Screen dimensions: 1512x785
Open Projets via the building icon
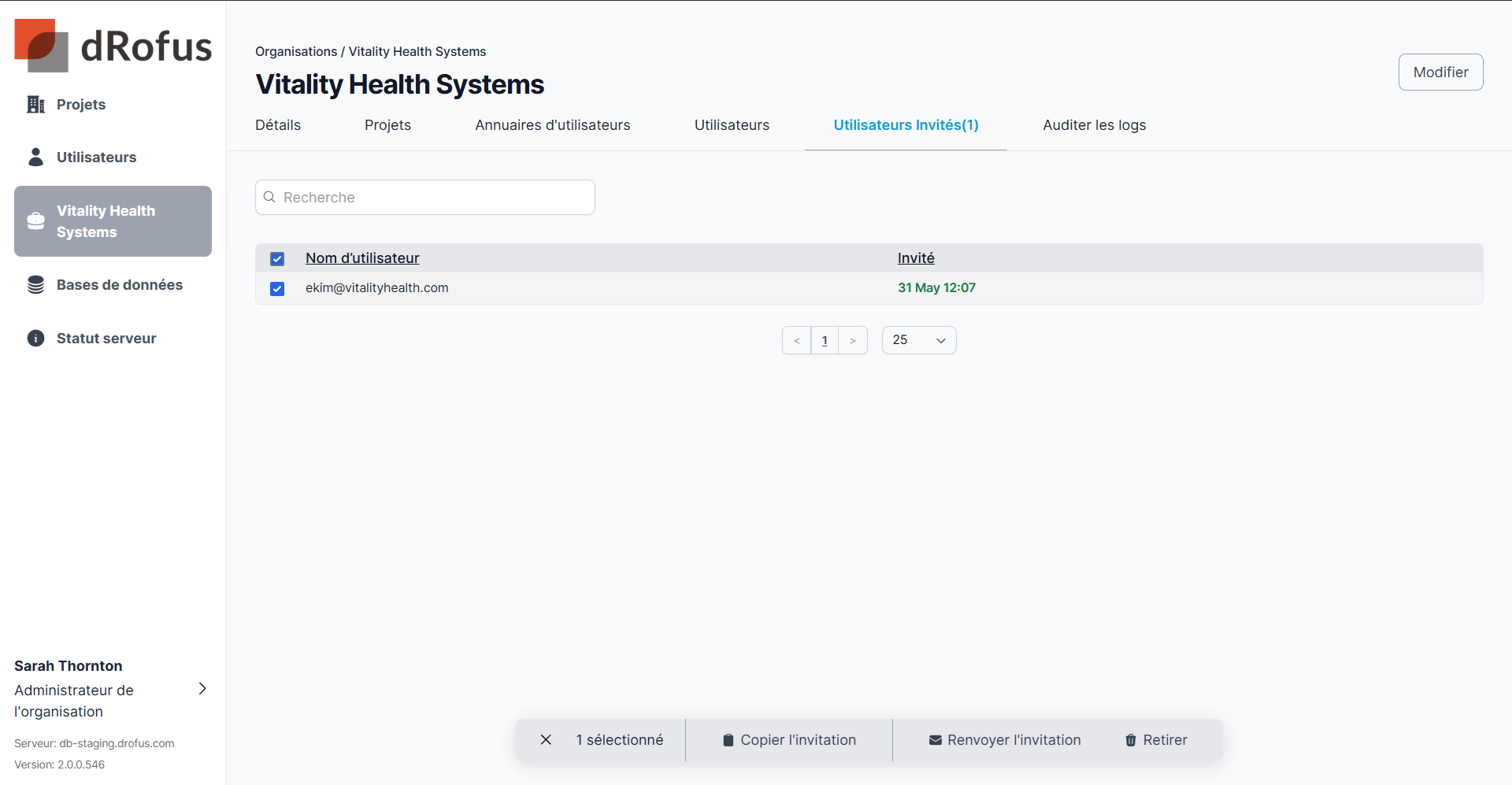click(35, 105)
